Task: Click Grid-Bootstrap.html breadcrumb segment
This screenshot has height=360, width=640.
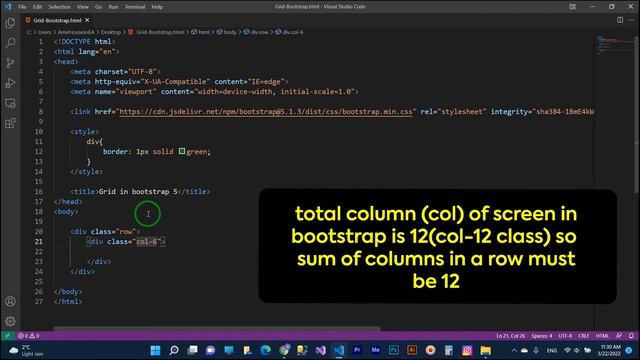Action: tap(160, 32)
